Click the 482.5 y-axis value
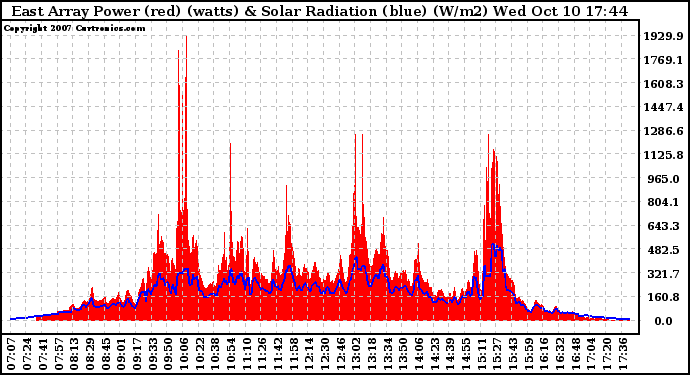690x375 pixels. [x=664, y=250]
